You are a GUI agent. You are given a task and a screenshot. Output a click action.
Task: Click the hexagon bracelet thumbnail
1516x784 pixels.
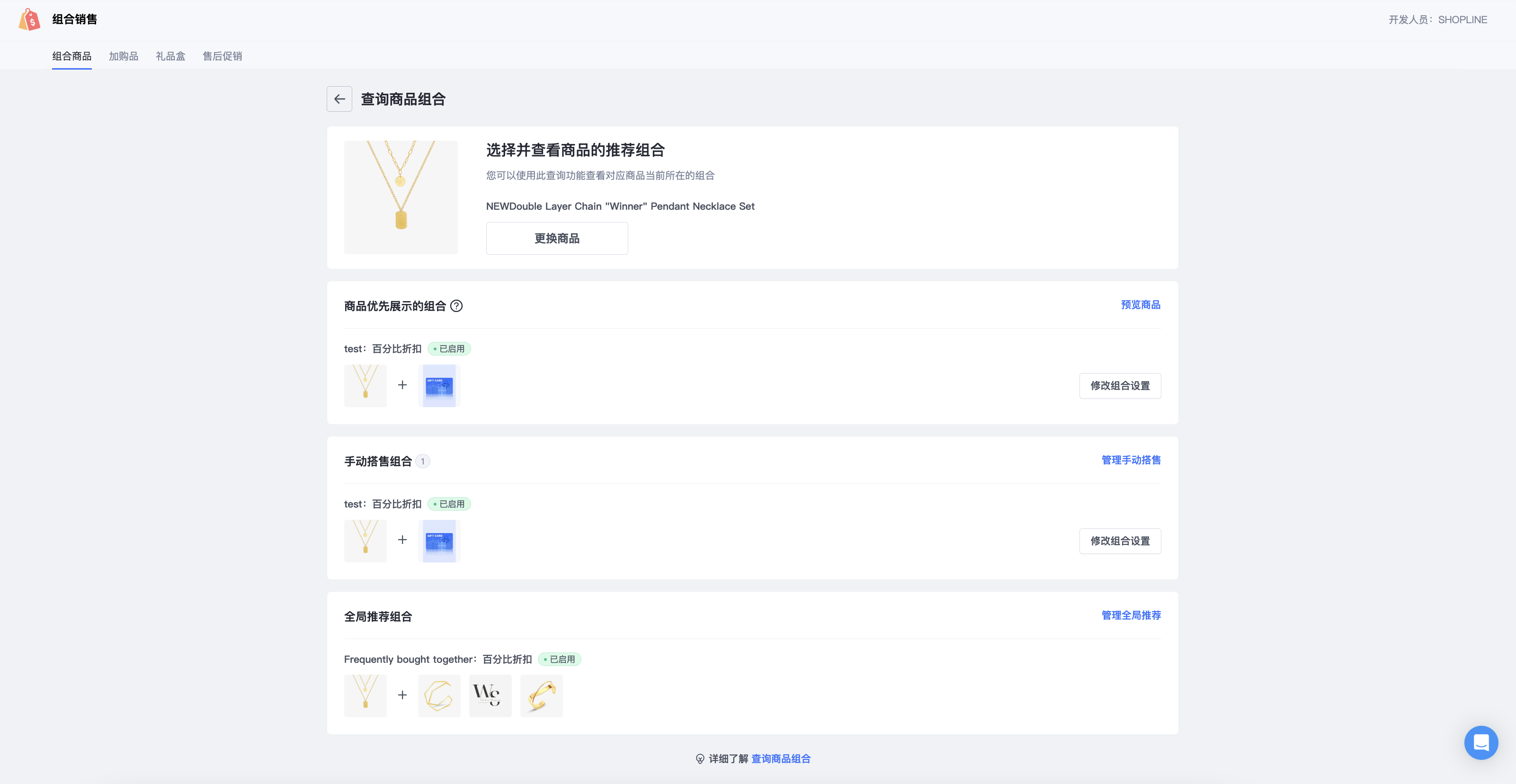point(439,696)
